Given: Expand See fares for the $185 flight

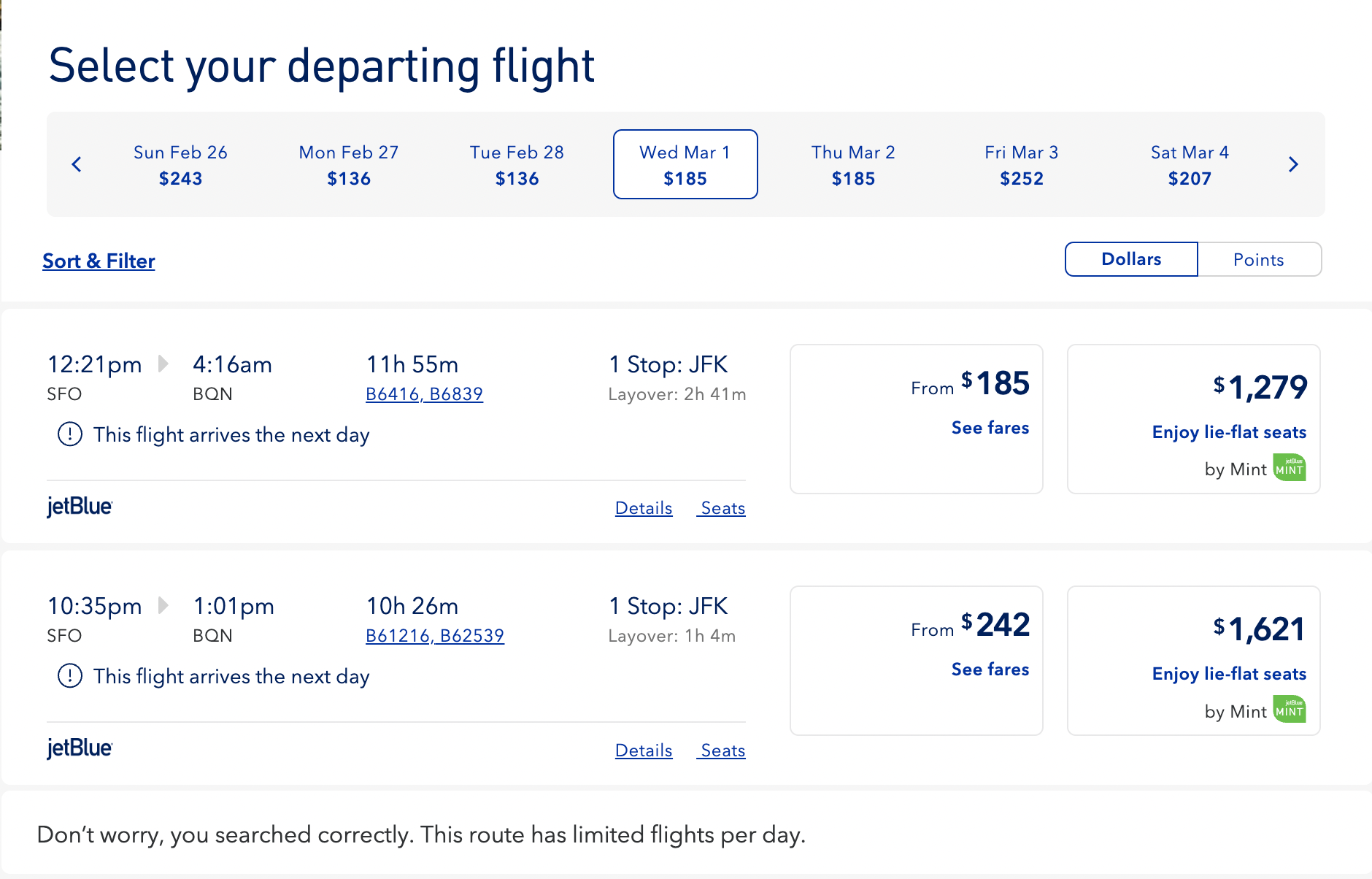Looking at the screenshot, I should (x=990, y=428).
